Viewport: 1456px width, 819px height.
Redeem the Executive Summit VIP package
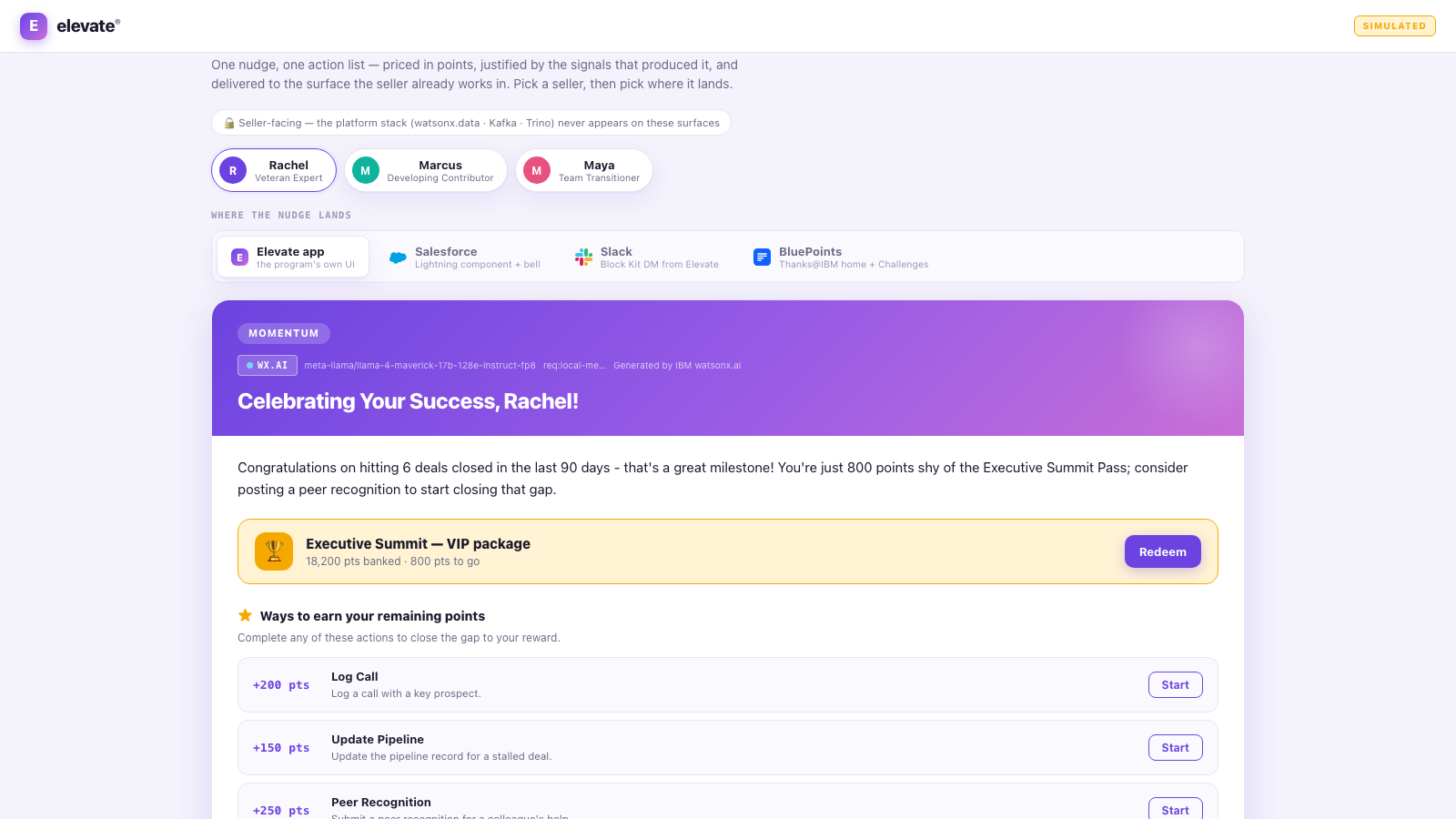1162,551
